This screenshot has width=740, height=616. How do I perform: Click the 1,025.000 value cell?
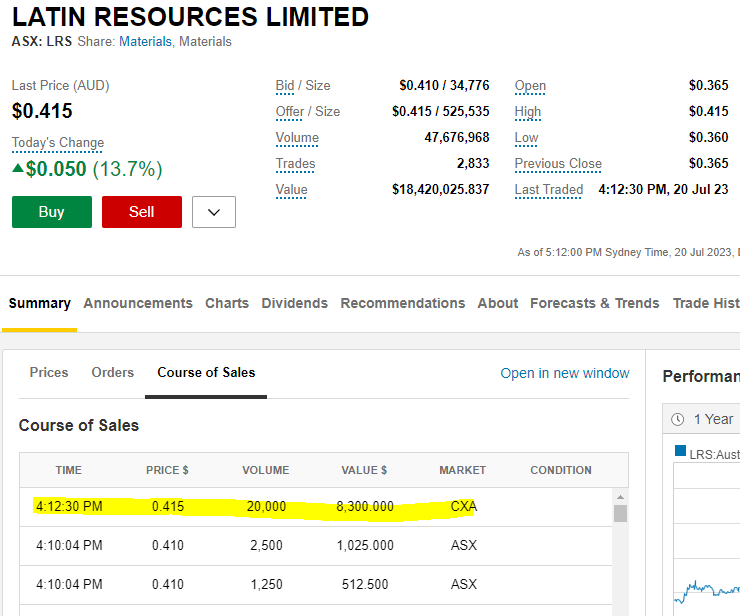(x=365, y=545)
